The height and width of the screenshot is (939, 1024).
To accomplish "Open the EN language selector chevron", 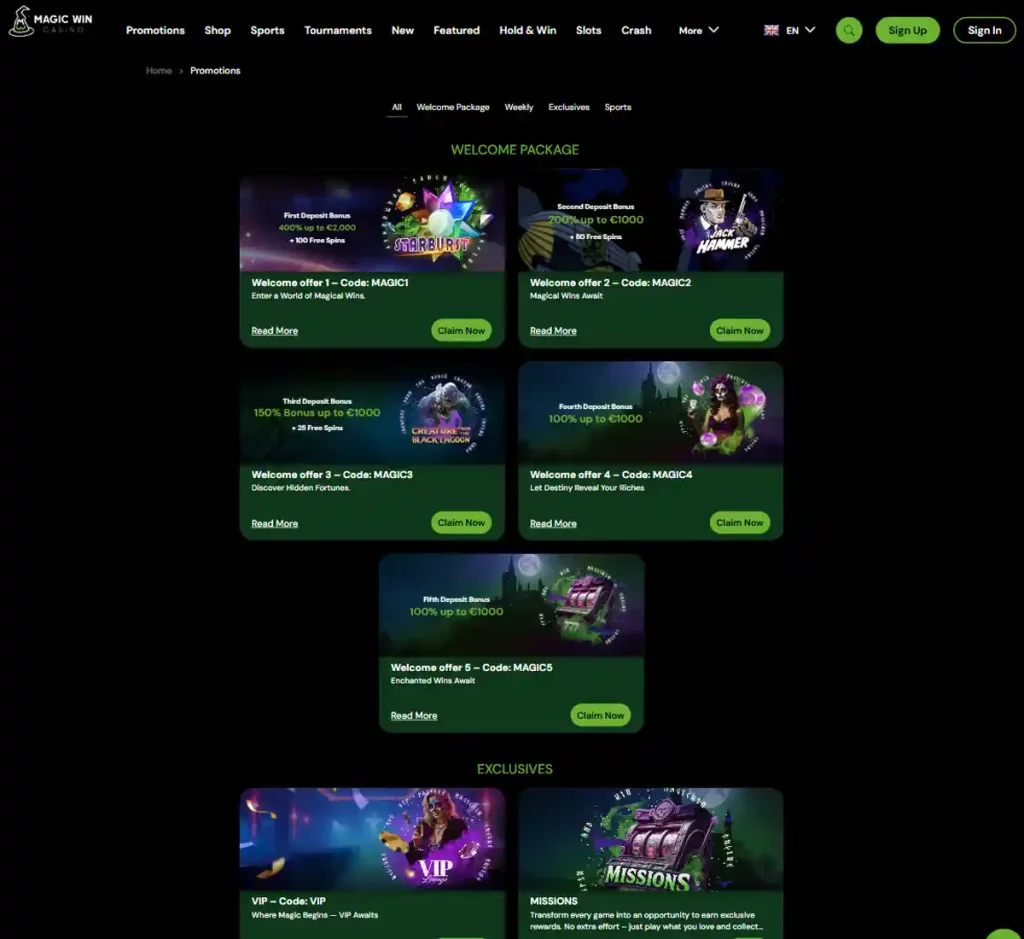I will pyautogui.click(x=810, y=30).
